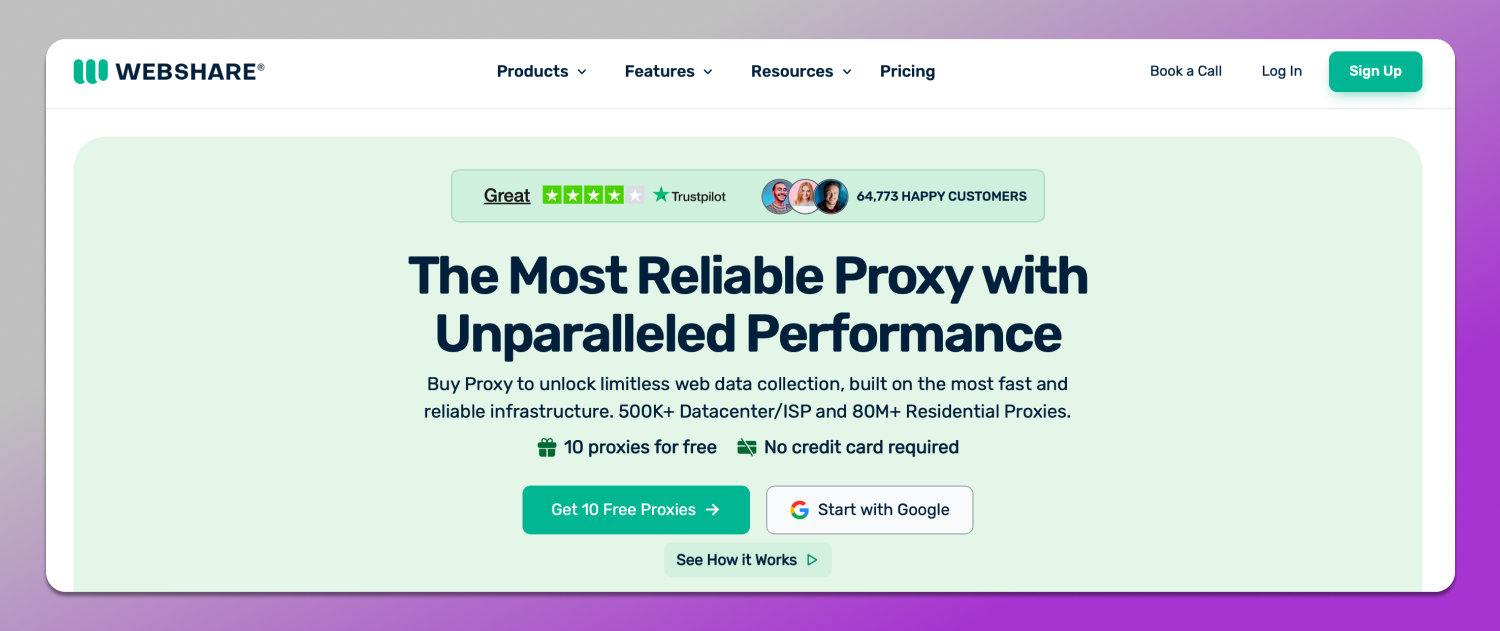1500x631 pixels.
Task: Click the play icon in See How it Works
Action: (x=812, y=560)
